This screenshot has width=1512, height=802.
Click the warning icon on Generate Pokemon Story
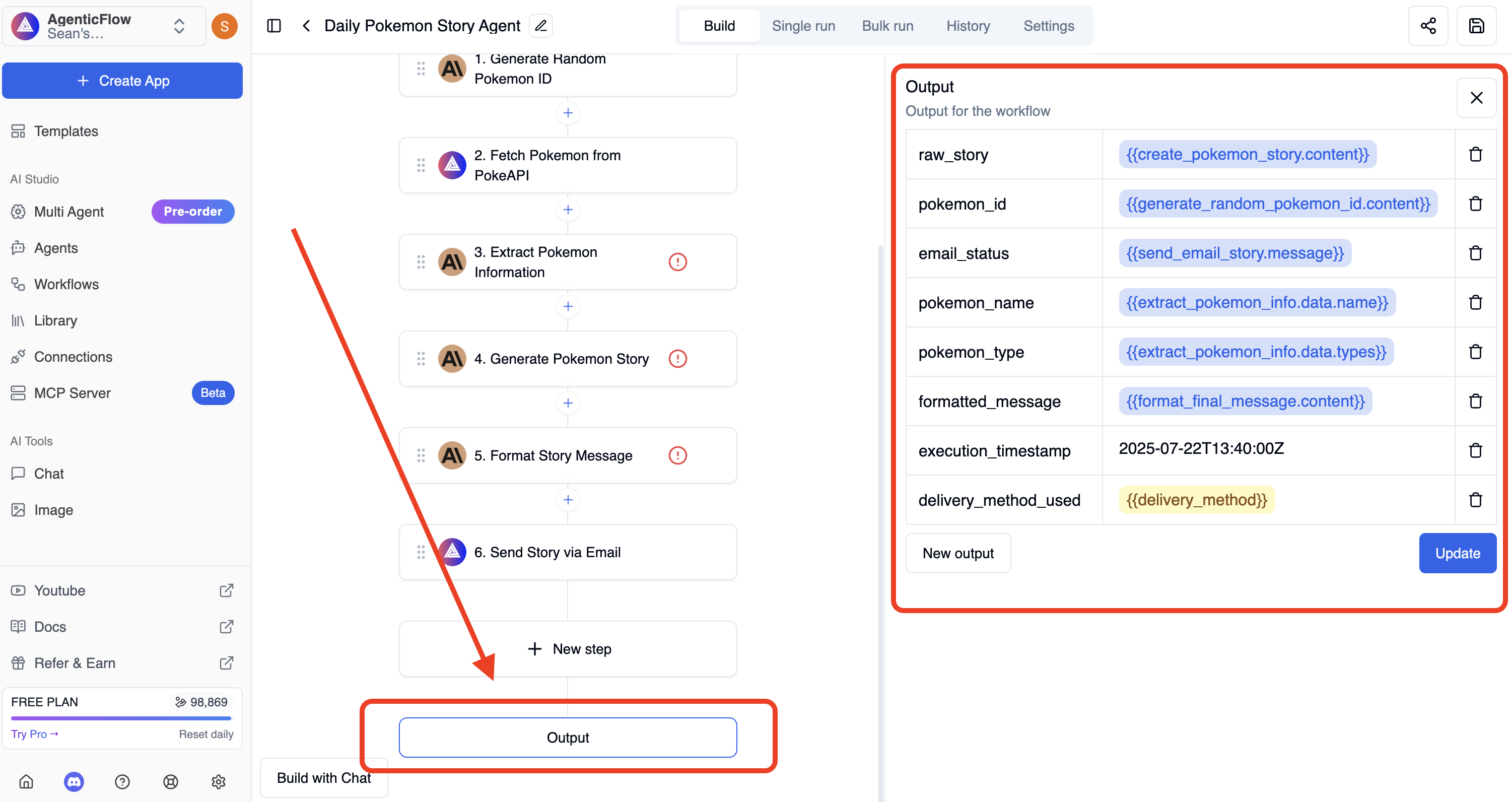[x=677, y=359]
